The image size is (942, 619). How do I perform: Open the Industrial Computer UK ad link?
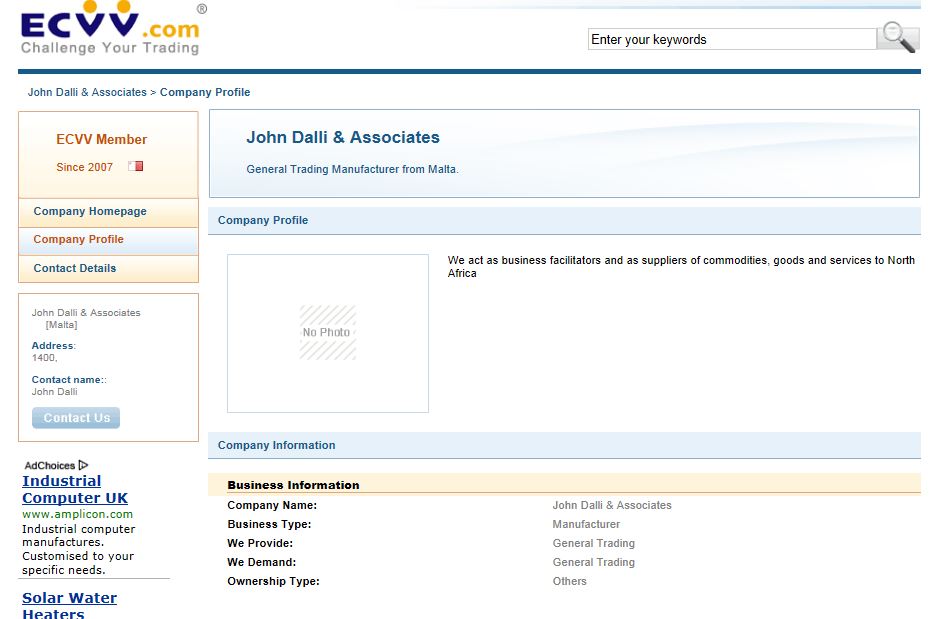(x=75, y=489)
